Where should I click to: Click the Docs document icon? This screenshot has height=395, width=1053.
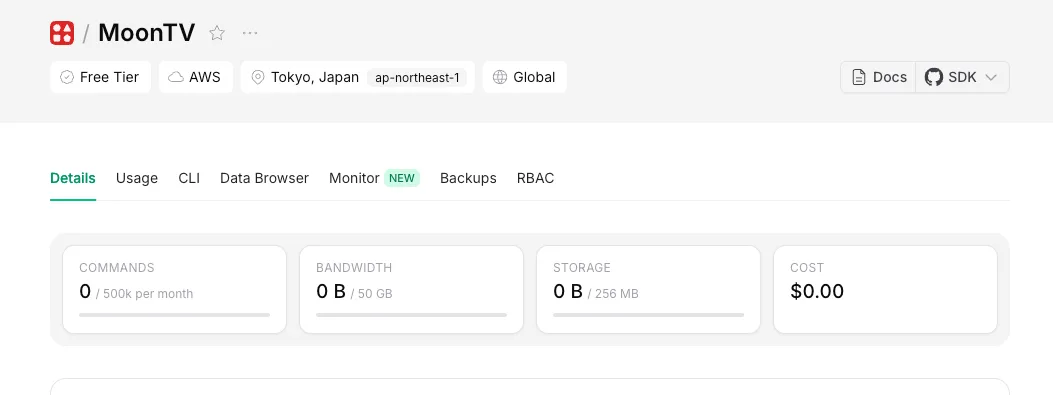pyautogui.click(x=859, y=77)
